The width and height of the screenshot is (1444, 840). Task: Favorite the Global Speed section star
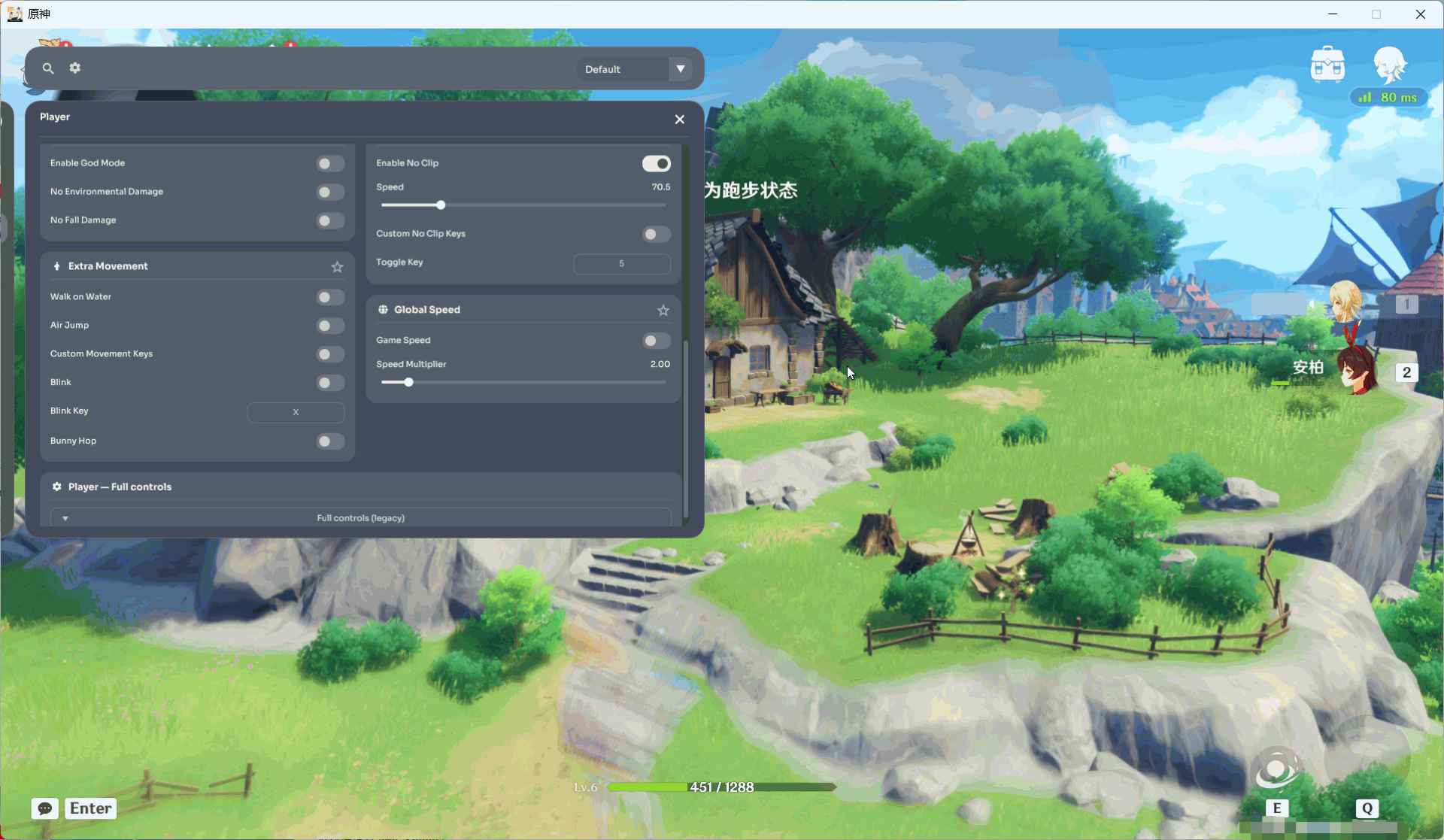(x=663, y=311)
